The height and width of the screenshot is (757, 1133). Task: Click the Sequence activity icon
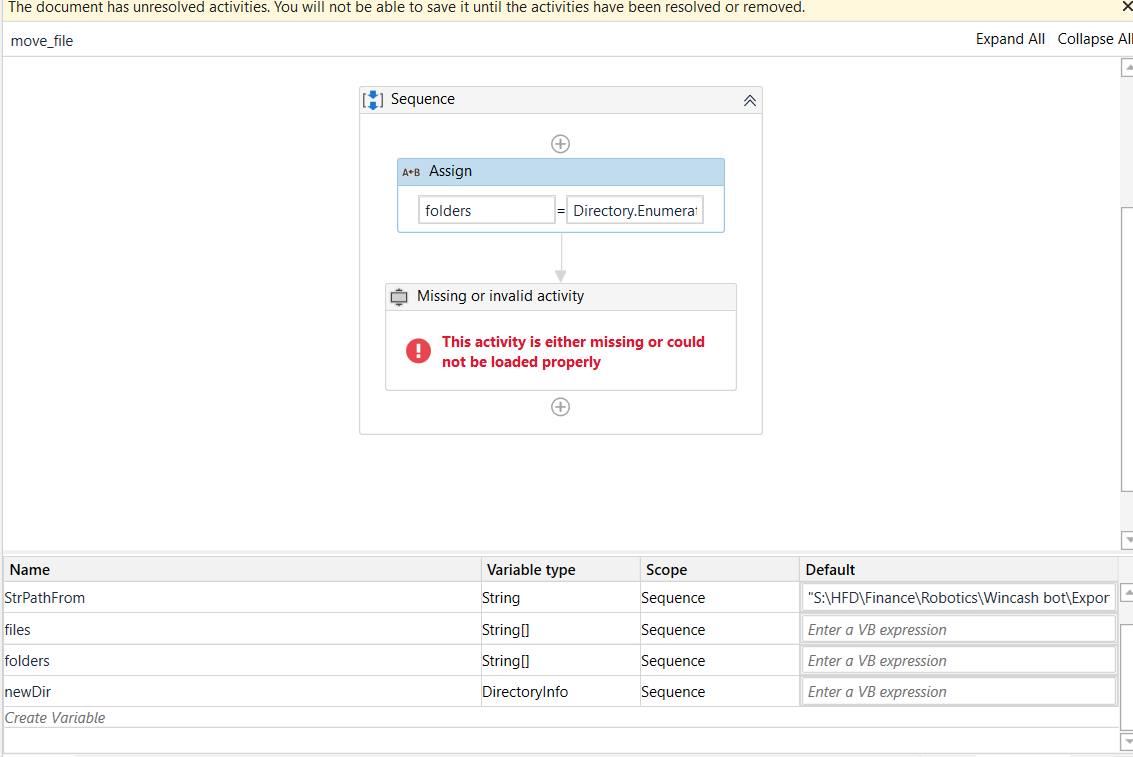pos(373,100)
